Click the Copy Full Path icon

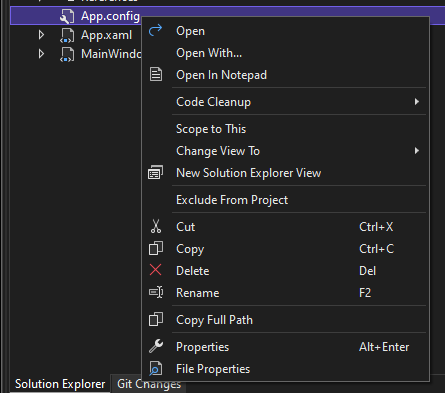point(156,319)
